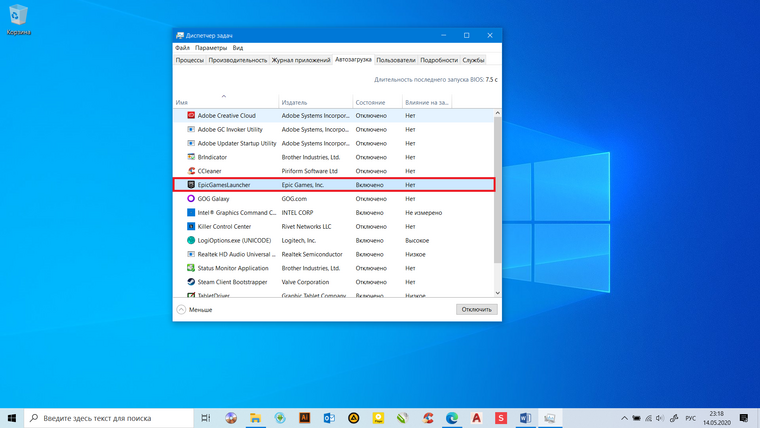Open the Параметры menu
Screen dimensions: 760x428
click(x=211, y=48)
